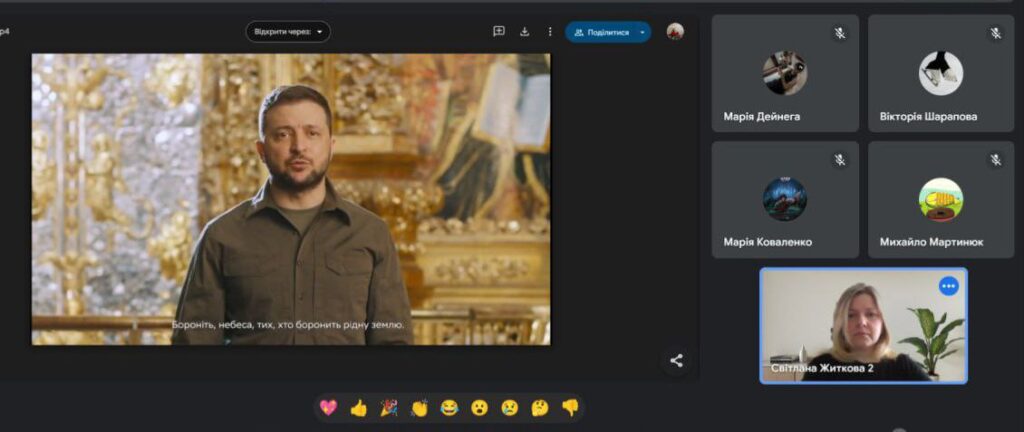
Task: Click the add comment icon
Action: click(x=499, y=31)
